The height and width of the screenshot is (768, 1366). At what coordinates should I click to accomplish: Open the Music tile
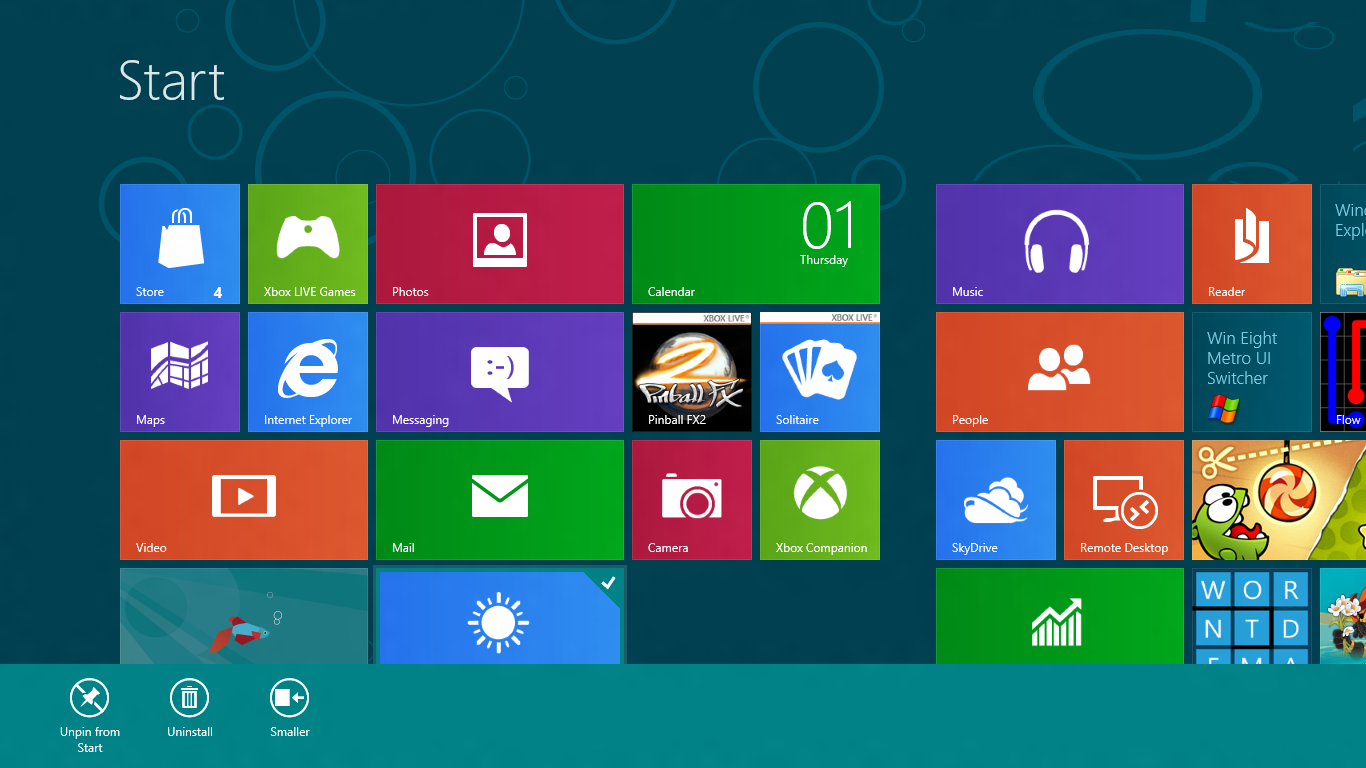coord(1060,244)
